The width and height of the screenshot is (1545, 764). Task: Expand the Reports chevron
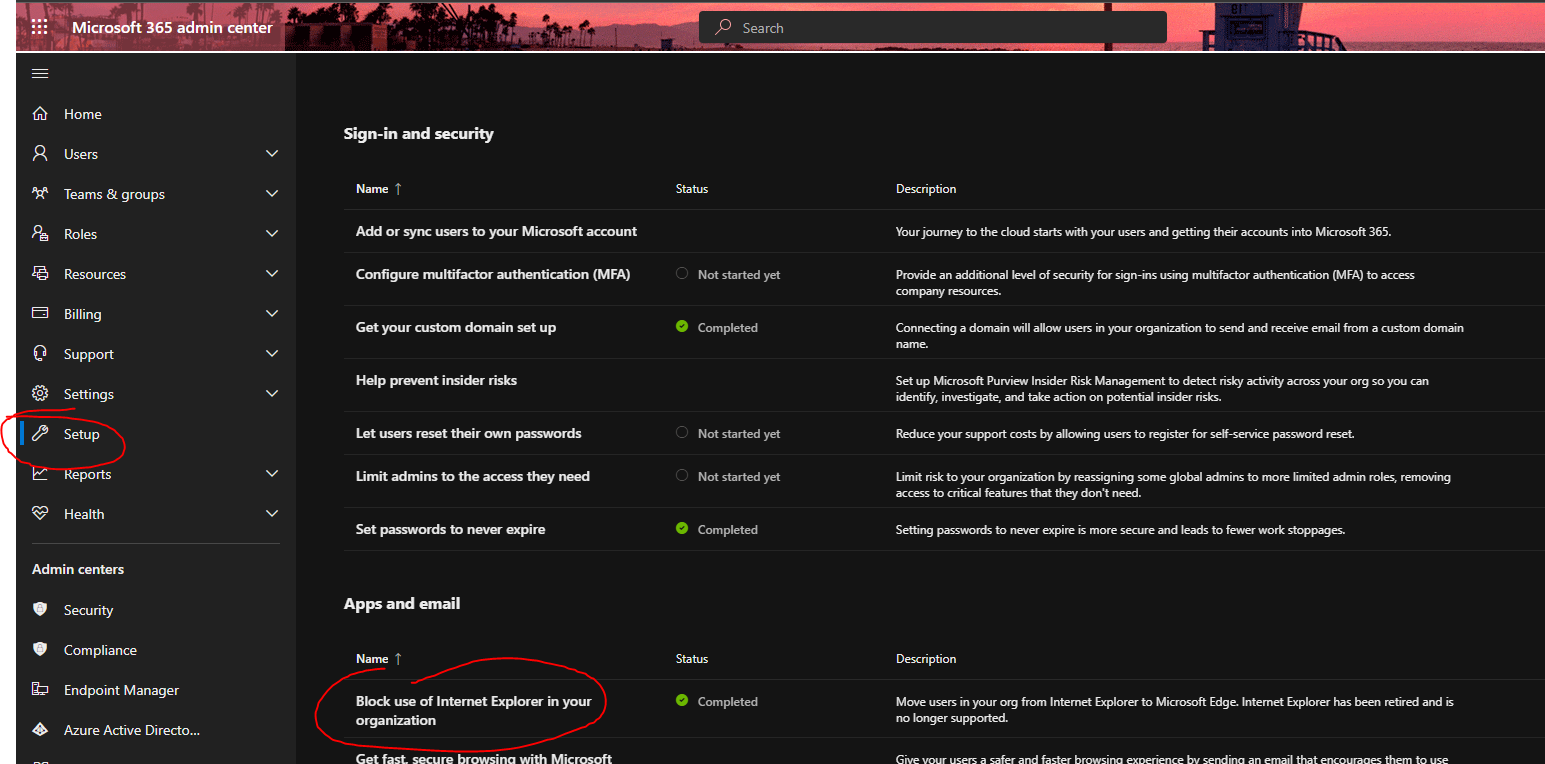click(272, 474)
